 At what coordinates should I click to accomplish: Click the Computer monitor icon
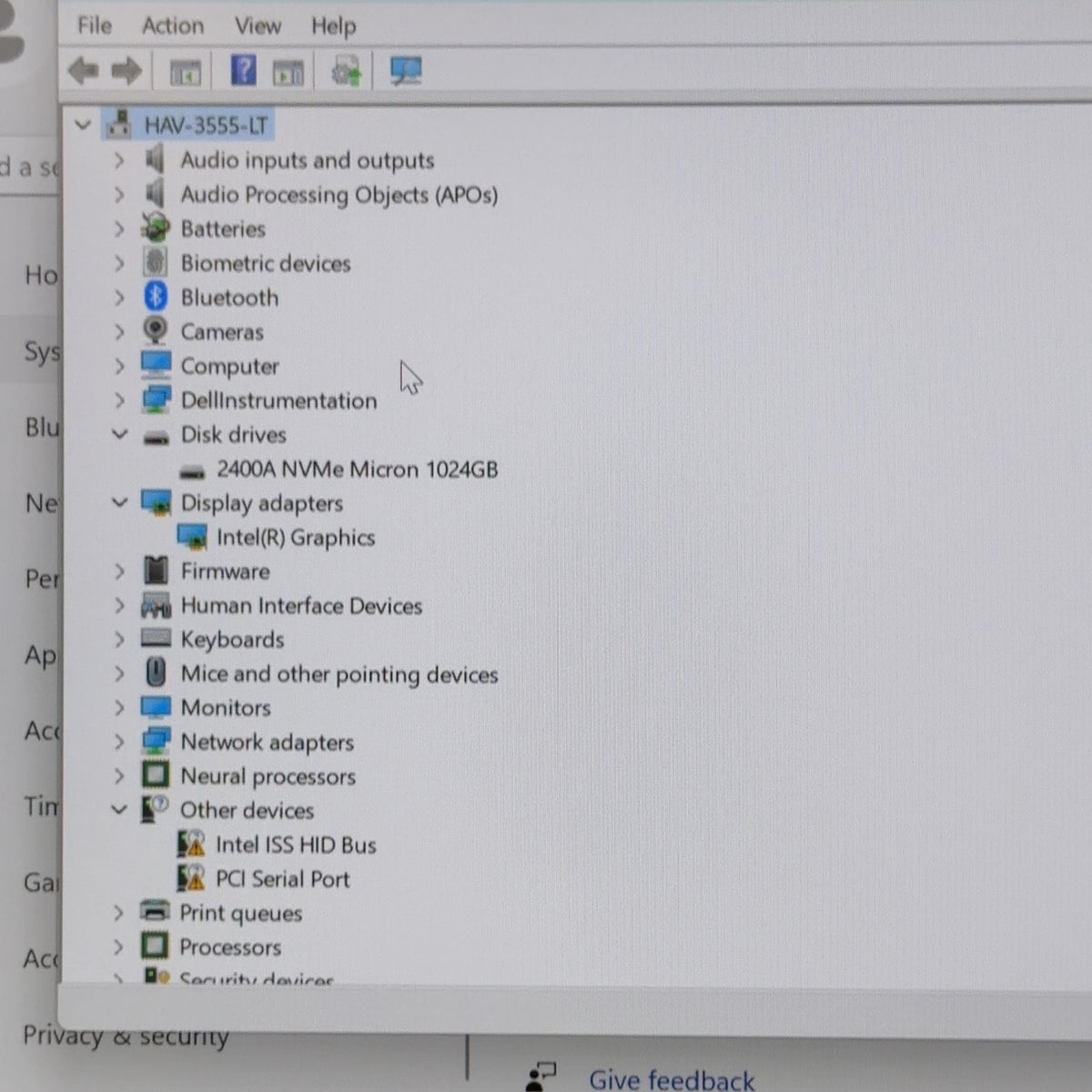click(156, 365)
